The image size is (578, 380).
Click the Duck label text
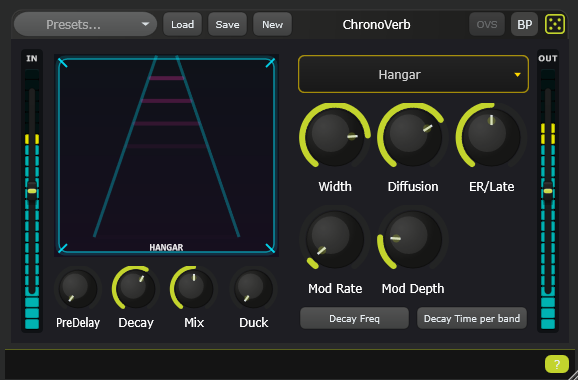tap(253, 323)
